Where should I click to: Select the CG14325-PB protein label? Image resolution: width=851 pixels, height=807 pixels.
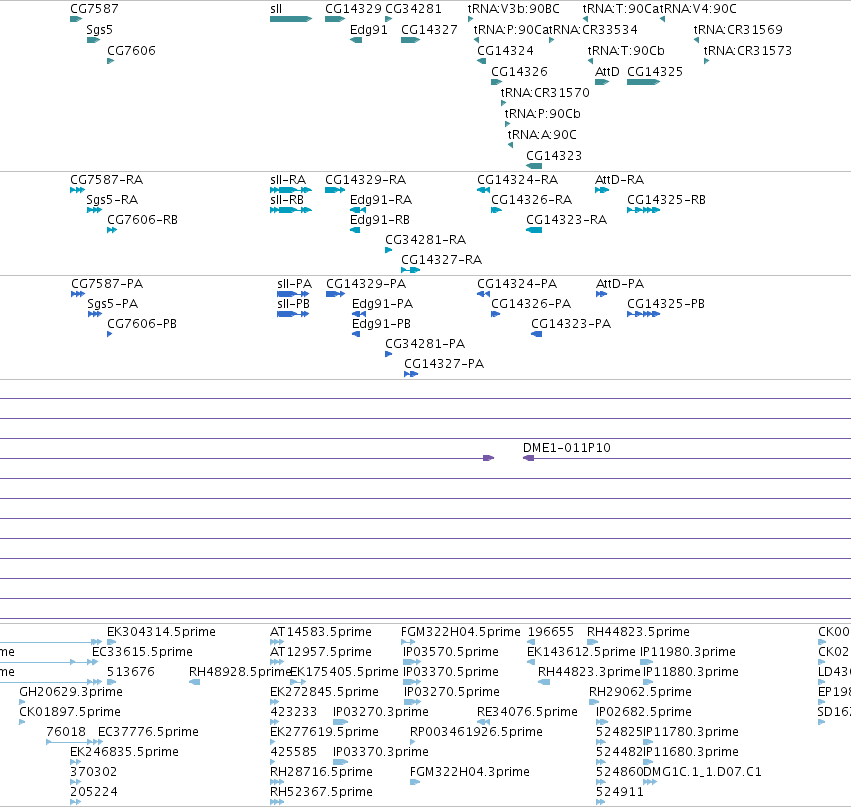coord(666,304)
